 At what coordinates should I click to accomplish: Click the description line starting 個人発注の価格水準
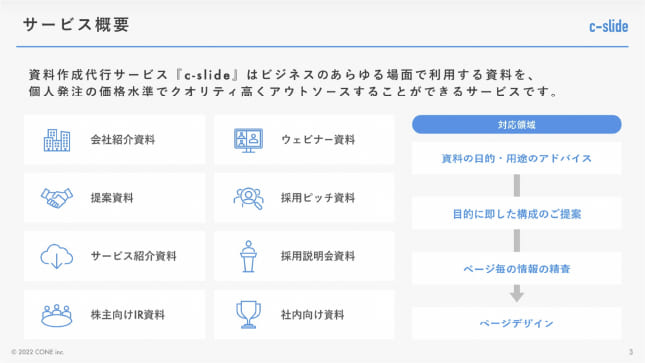point(294,91)
